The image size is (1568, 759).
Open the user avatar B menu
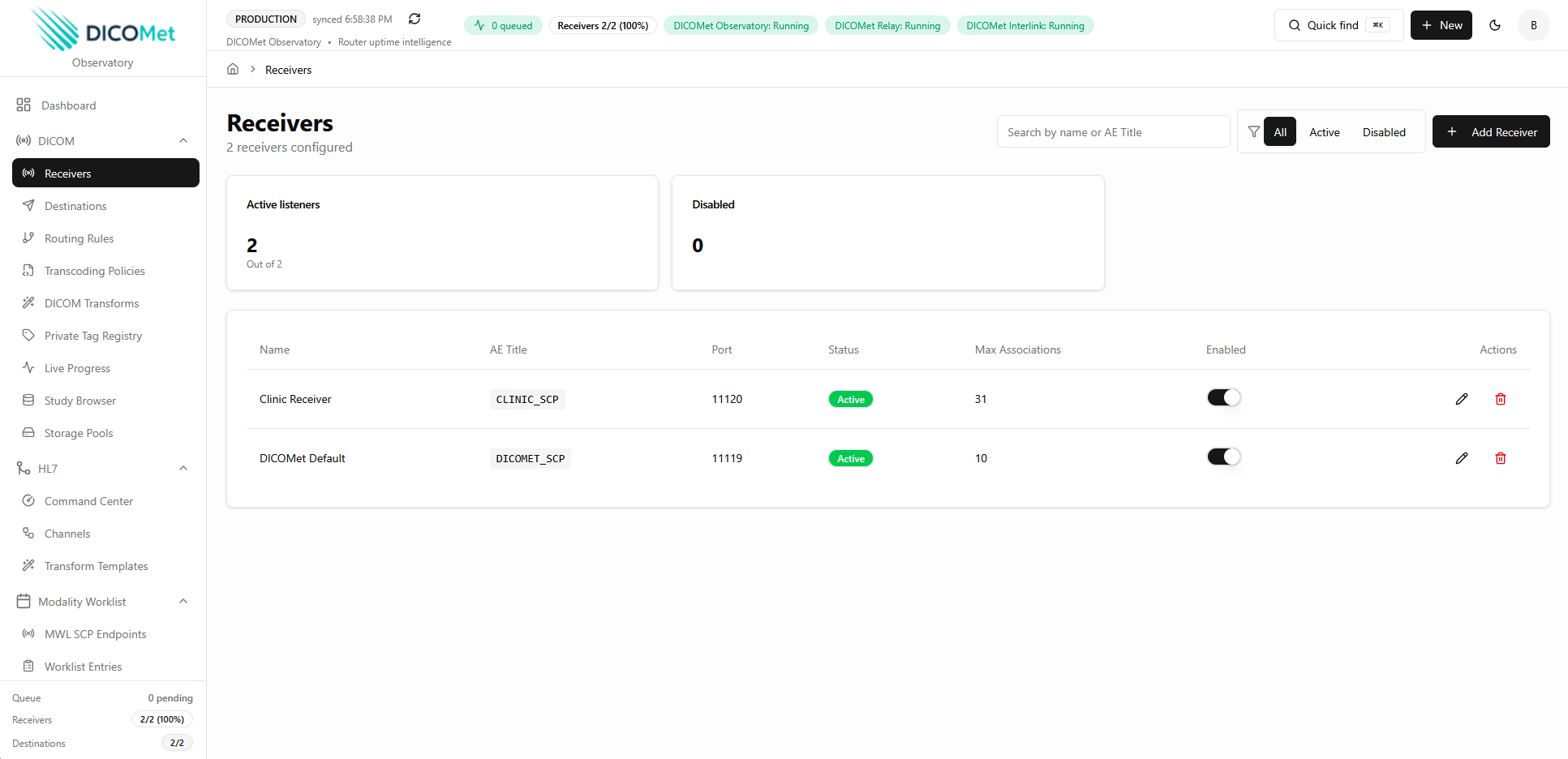click(x=1533, y=25)
